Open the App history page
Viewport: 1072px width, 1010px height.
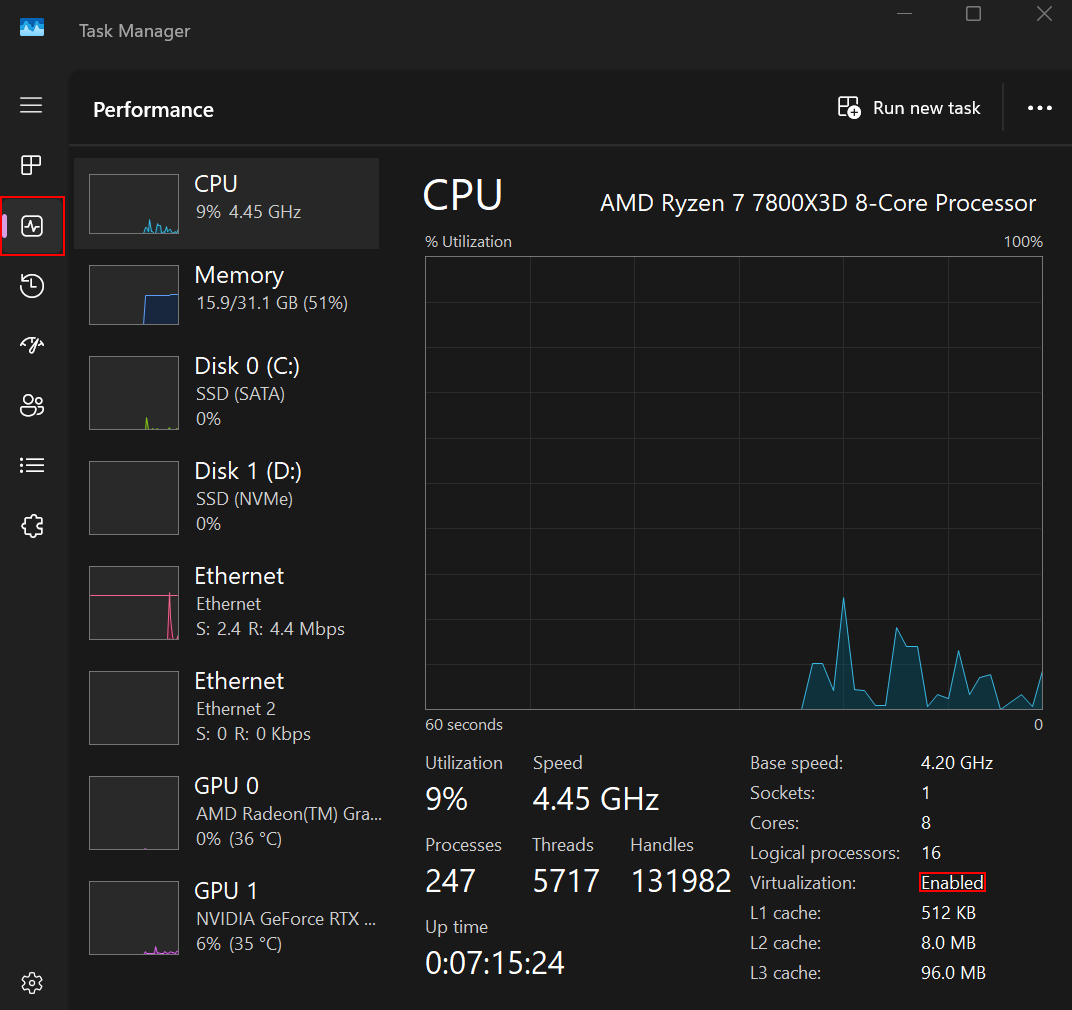pos(31,285)
